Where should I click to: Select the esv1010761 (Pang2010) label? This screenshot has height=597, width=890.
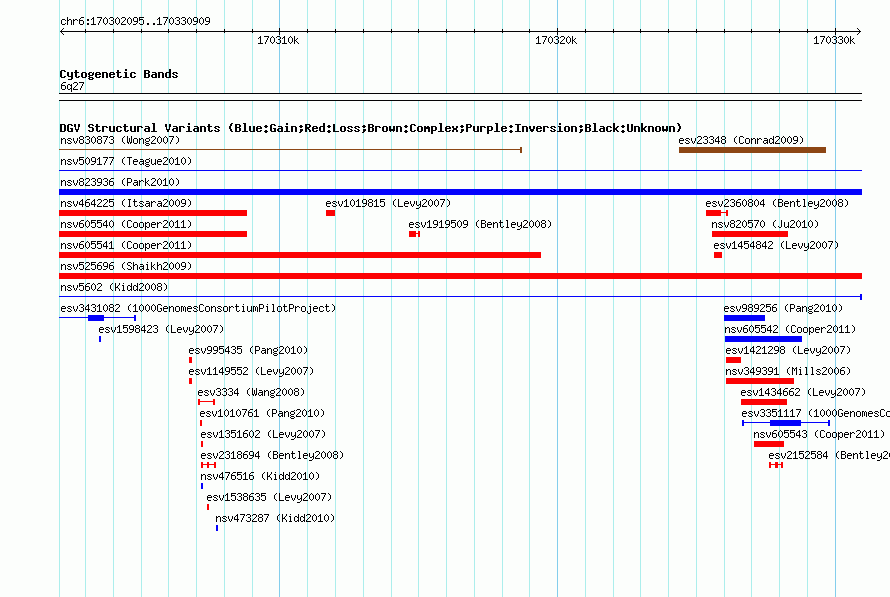pos(262,413)
